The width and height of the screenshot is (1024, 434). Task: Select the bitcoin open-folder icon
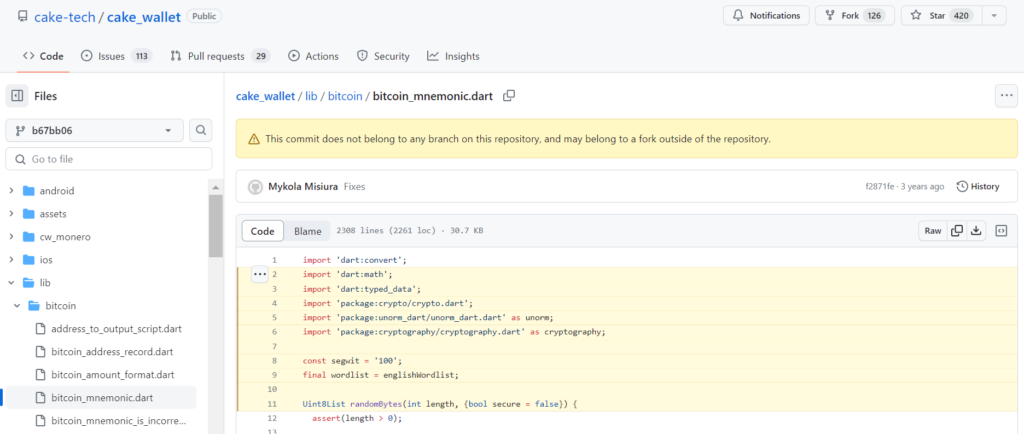click(x=34, y=305)
